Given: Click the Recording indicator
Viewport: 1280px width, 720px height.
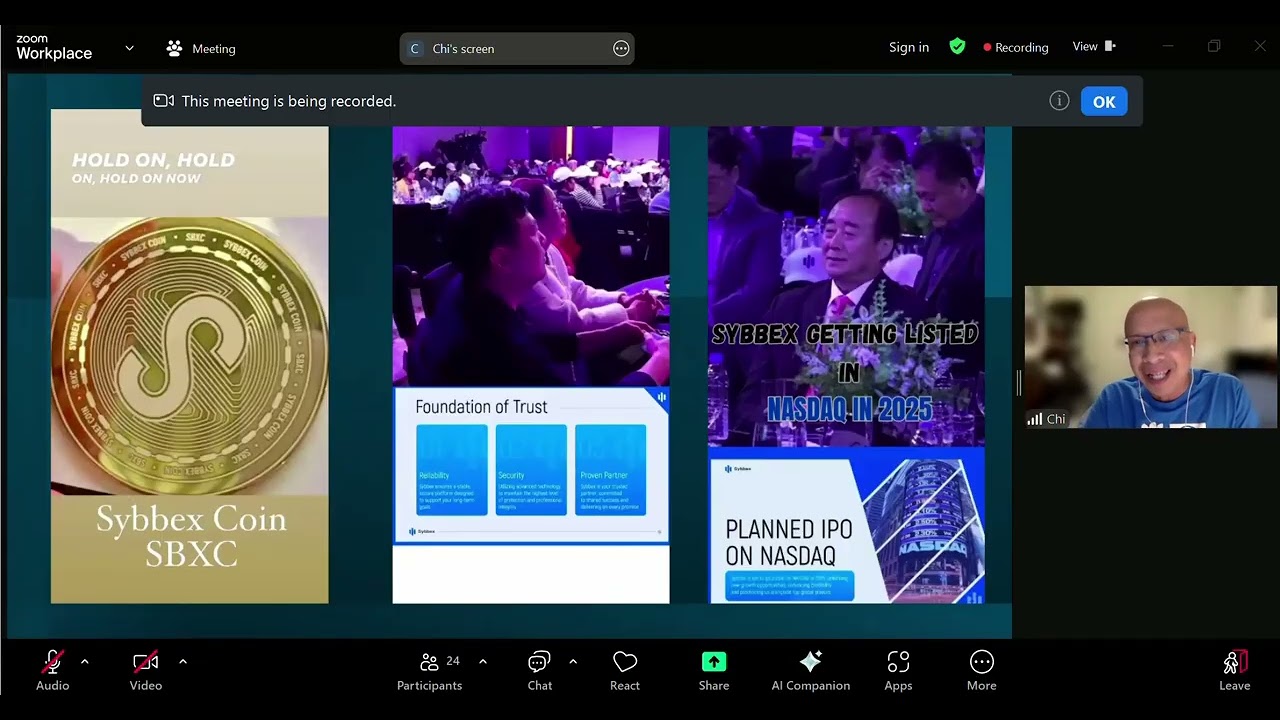Looking at the screenshot, I should pyautogui.click(x=1016, y=47).
